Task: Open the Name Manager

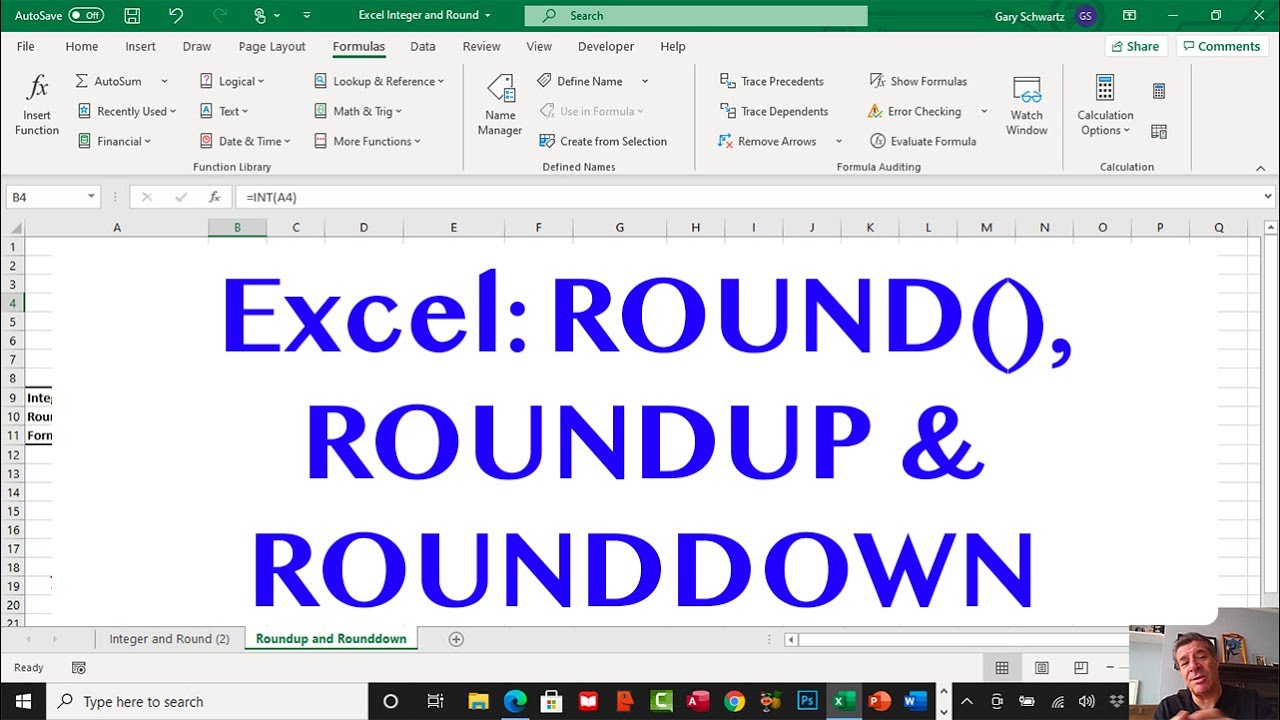Action: 500,105
